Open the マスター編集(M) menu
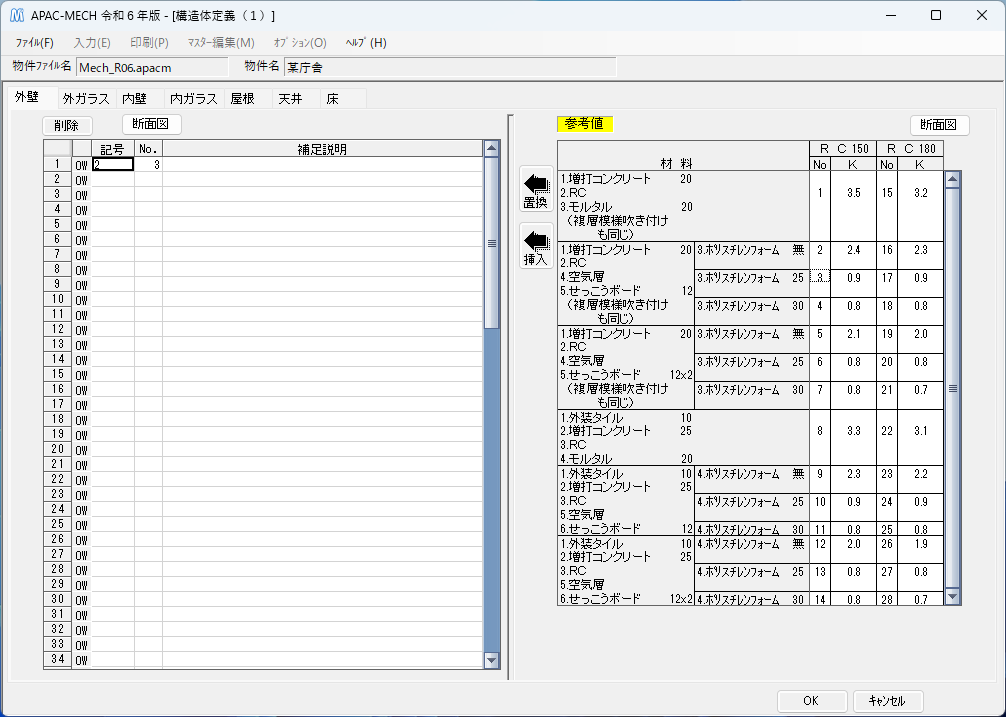The image size is (1006, 717). click(x=221, y=43)
